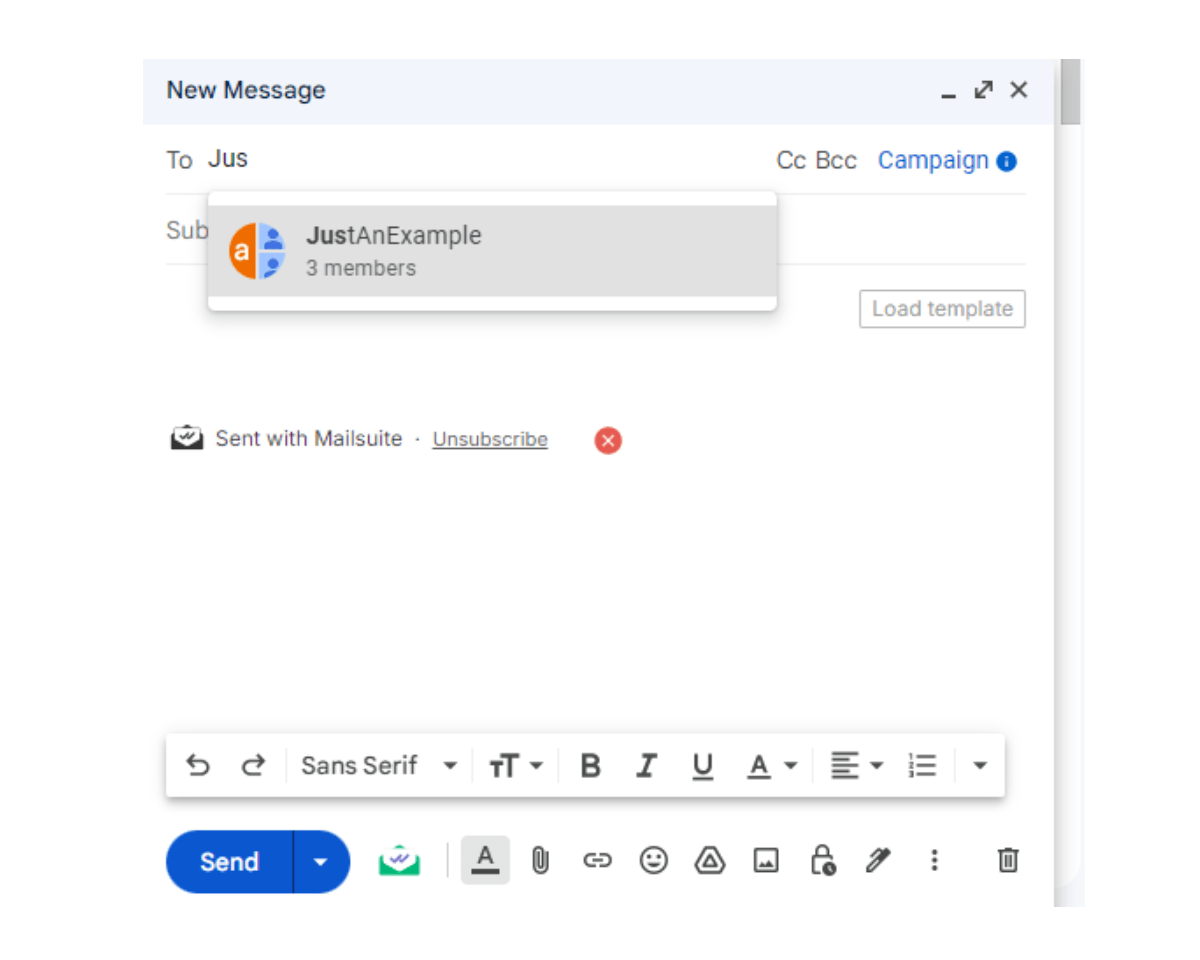Toggle underline formatting
Viewport: 1200px width, 960px height.
pos(703,766)
